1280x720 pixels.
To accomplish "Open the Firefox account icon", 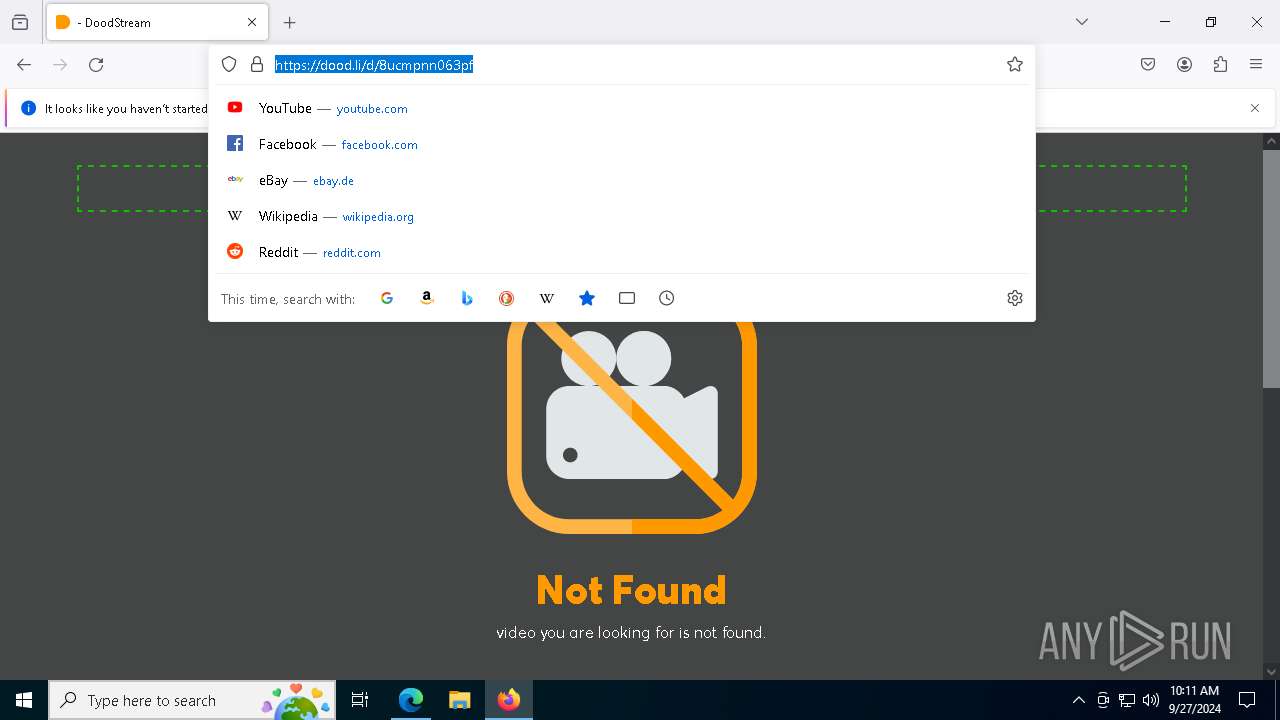I will tap(1184, 65).
